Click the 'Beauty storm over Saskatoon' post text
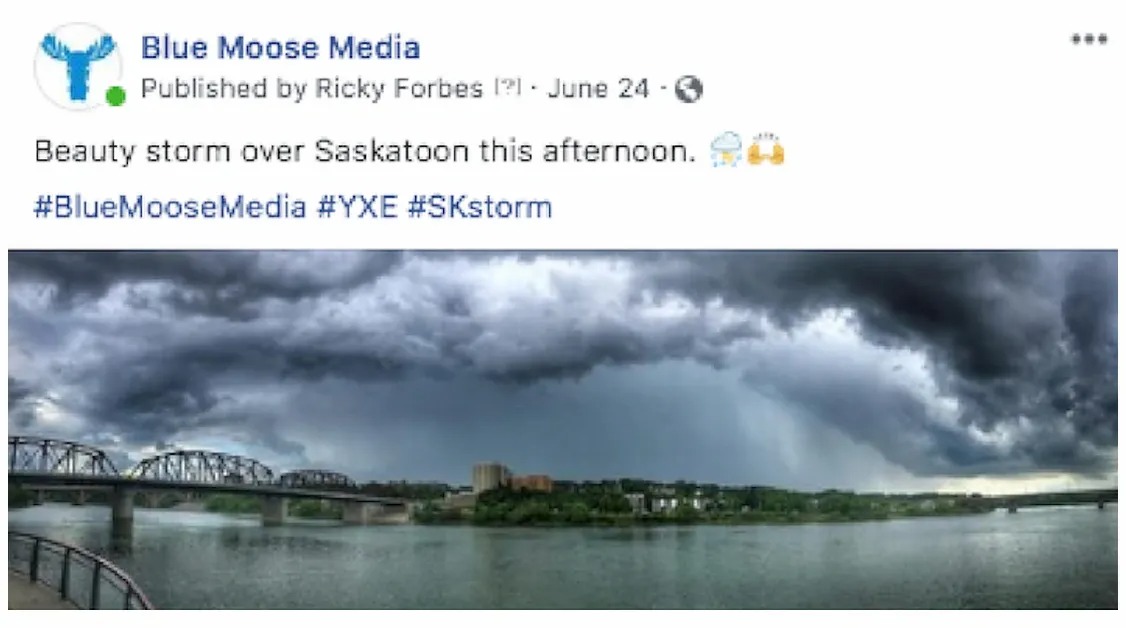Image resolution: width=1126 pixels, height=628 pixels. [365, 151]
